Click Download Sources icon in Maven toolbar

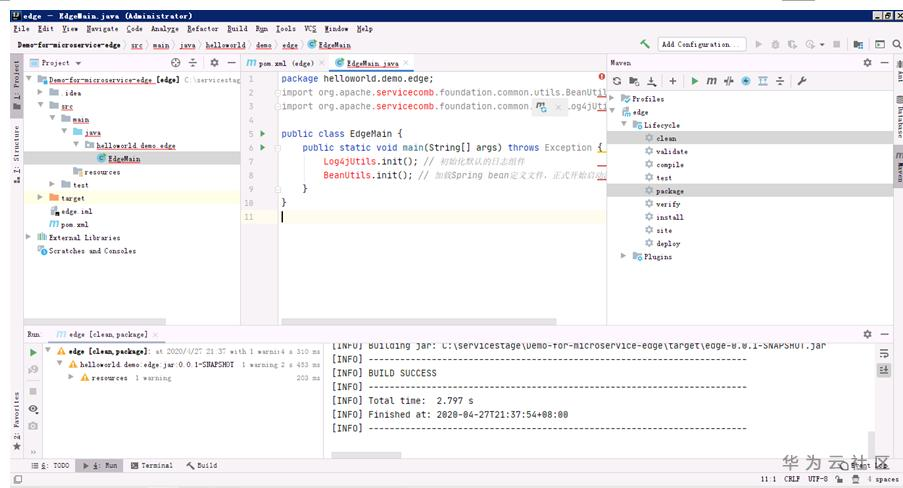(x=652, y=81)
